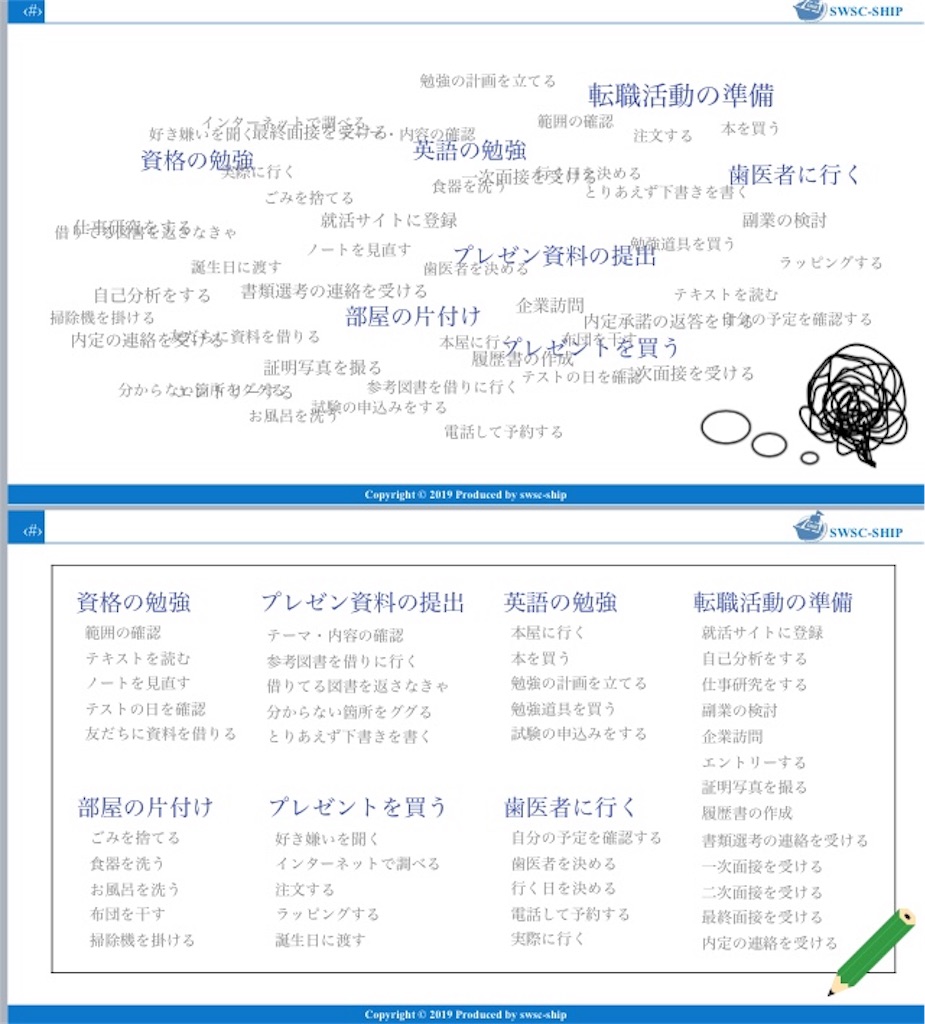Screen dimensions: 925x1024
Task: Click the blue footer bar at the bottom
Action: click(462, 1014)
